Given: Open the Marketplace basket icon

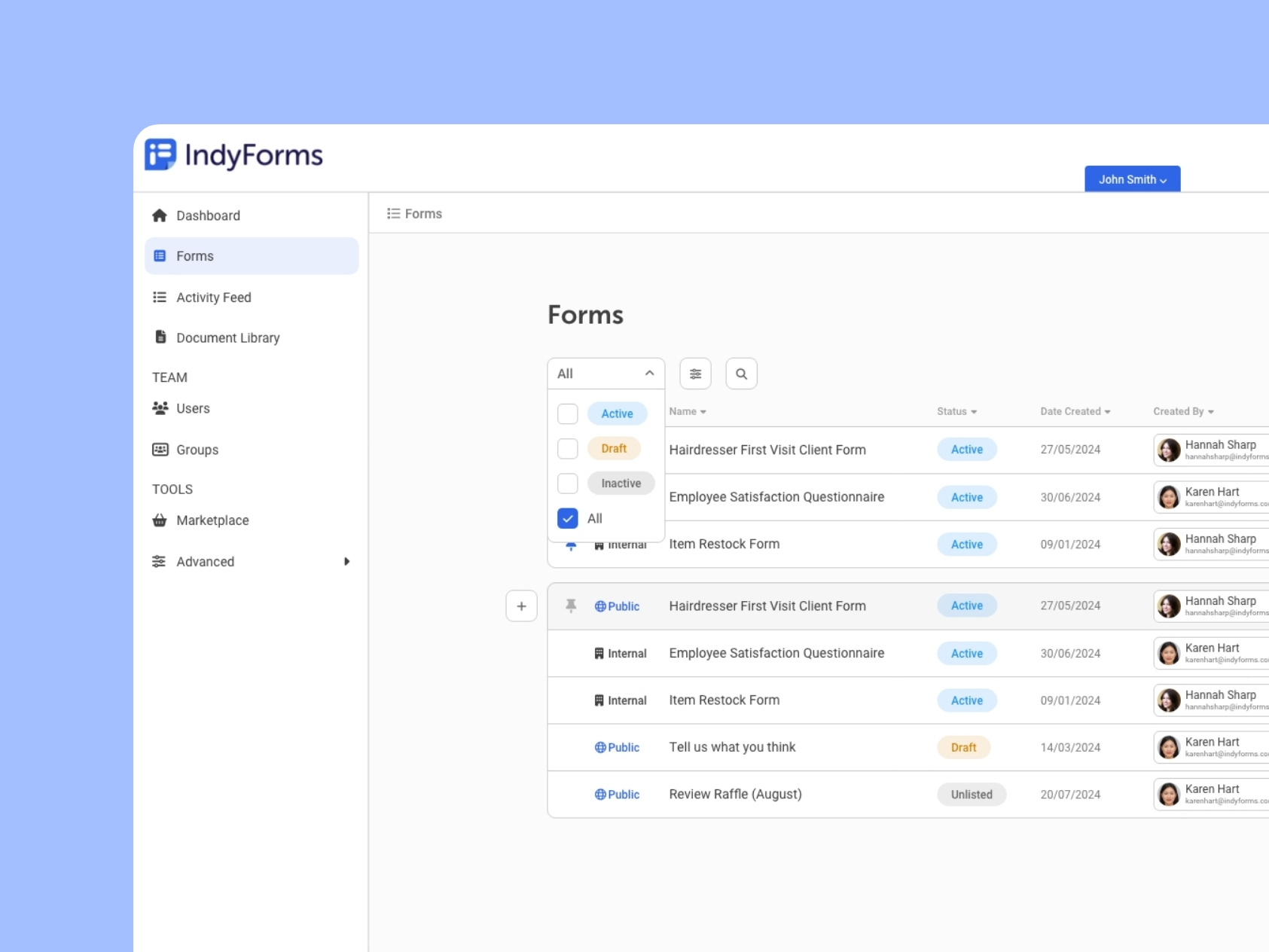Looking at the screenshot, I should click(x=158, y=520).
